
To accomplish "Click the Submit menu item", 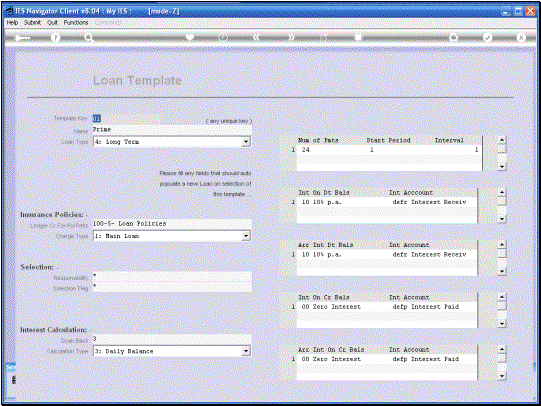I will click(32, 22).
